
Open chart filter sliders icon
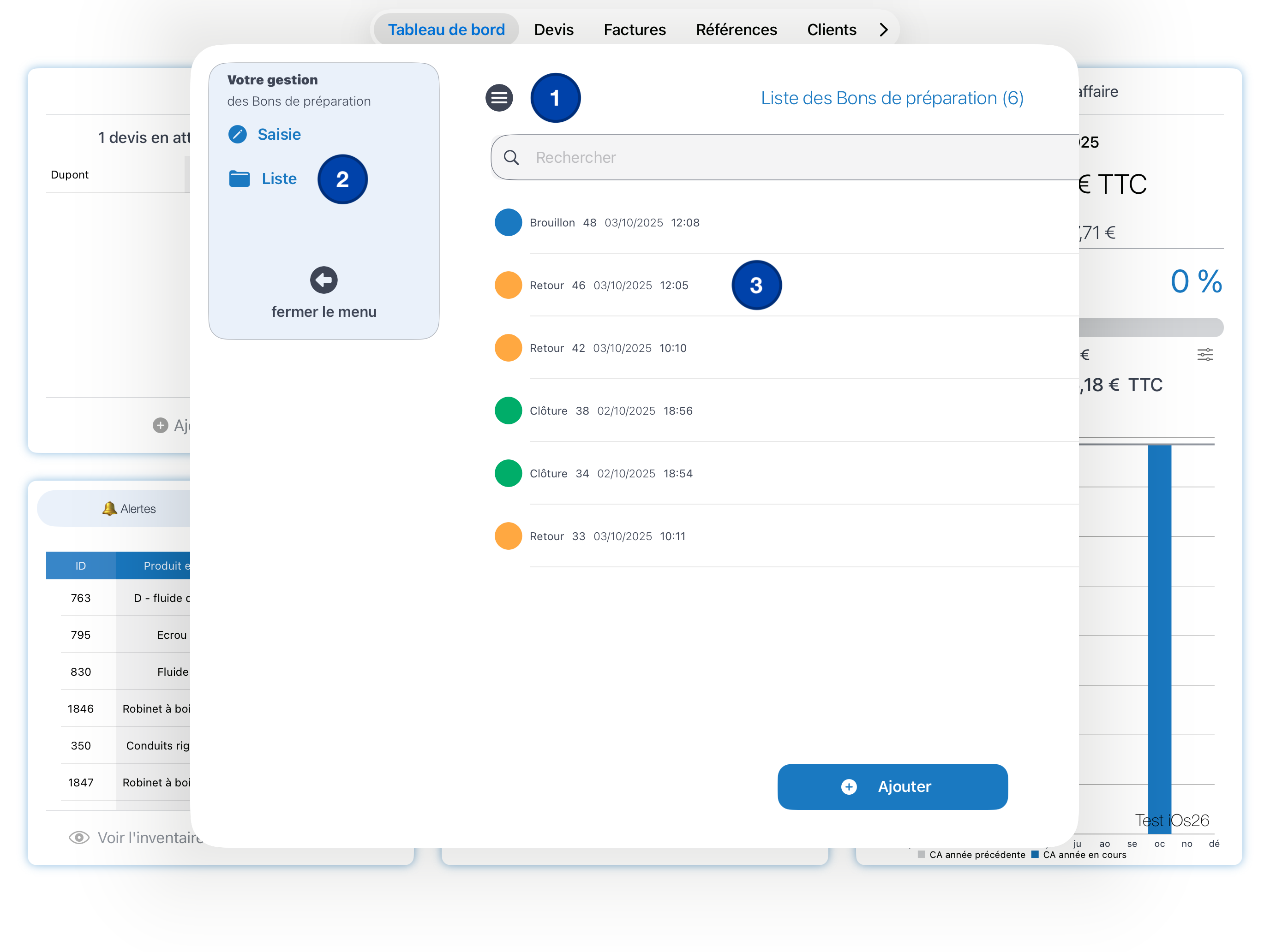[1204, 355]
